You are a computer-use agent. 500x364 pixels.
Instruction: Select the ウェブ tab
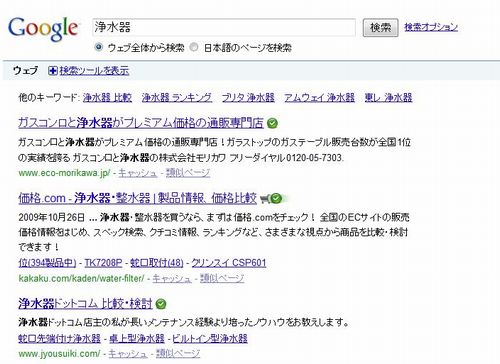(x=25, y=71)
